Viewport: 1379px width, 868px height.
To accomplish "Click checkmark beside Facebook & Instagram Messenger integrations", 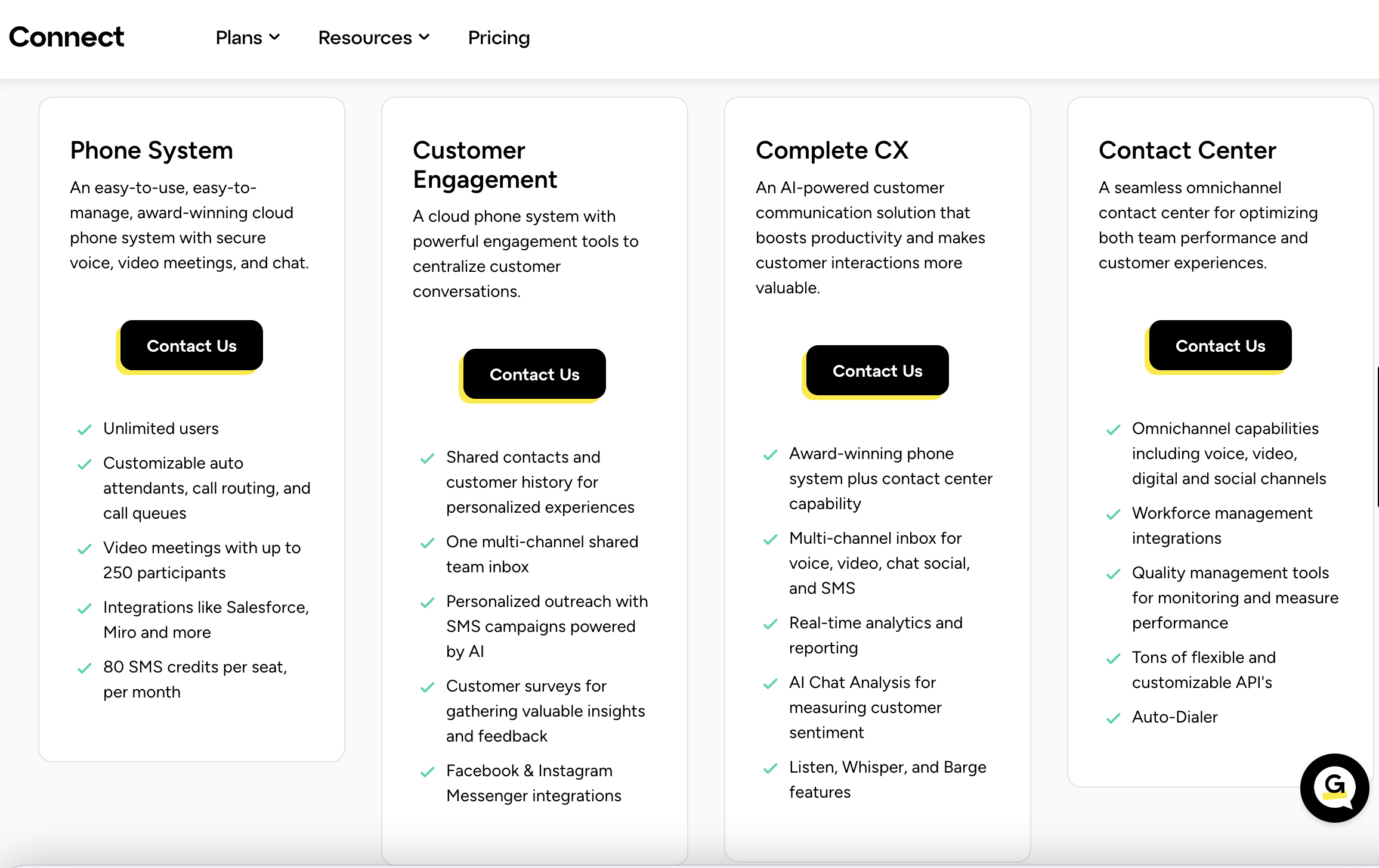I will (x=427, y=772).
